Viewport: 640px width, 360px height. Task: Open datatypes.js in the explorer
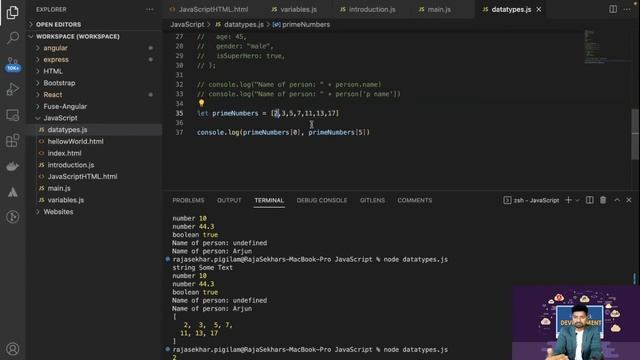click(x=67, y=130)
